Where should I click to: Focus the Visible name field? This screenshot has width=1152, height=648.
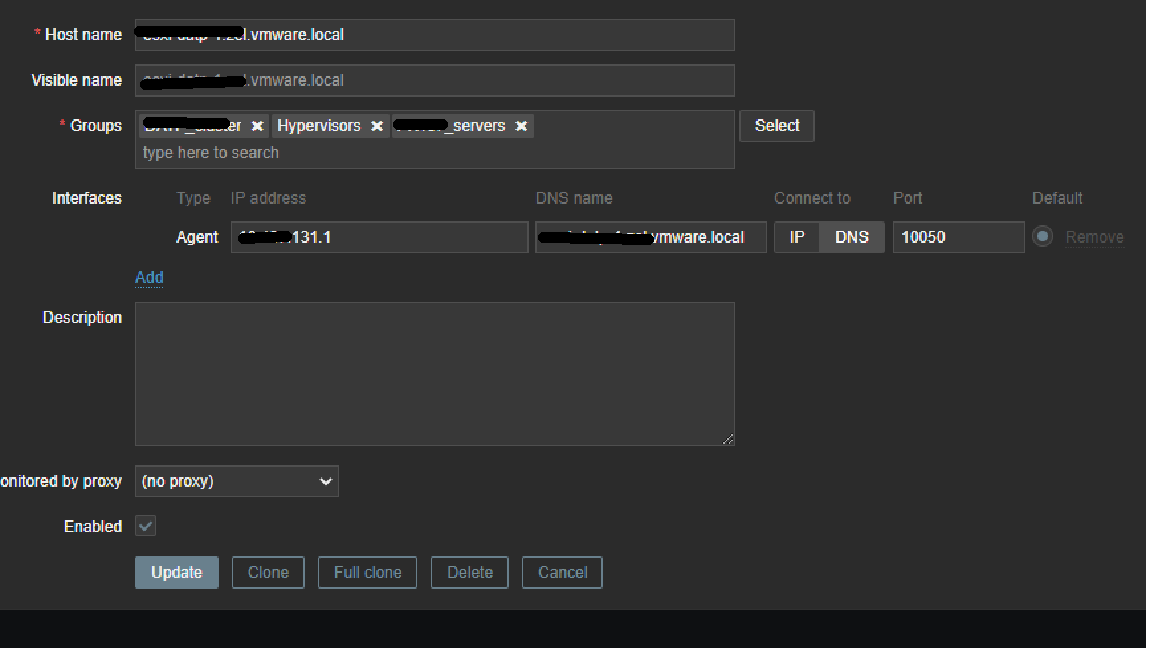(434, 80)
